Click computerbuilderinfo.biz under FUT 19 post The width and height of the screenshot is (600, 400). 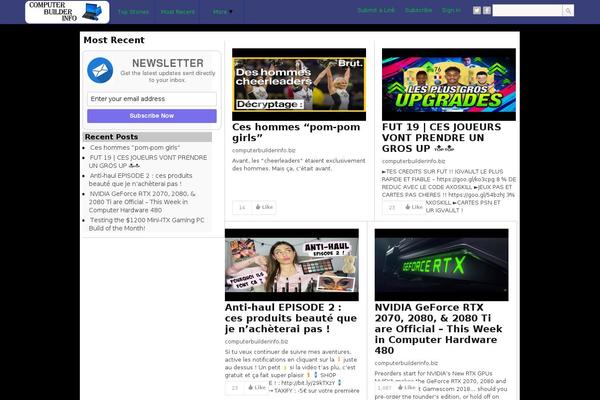[x=413, y=161]
